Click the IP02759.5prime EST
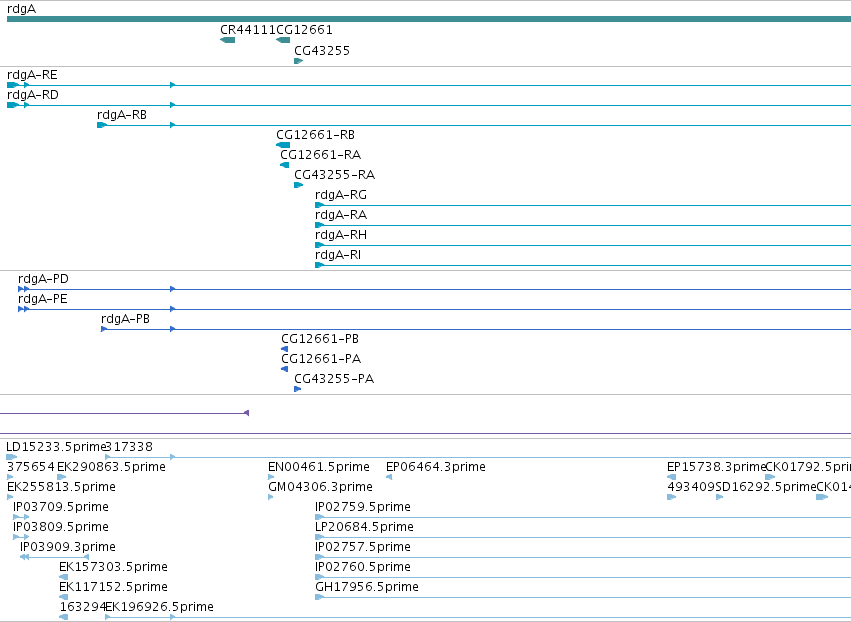This screenshot has width=851, height=622. [583, 517]
